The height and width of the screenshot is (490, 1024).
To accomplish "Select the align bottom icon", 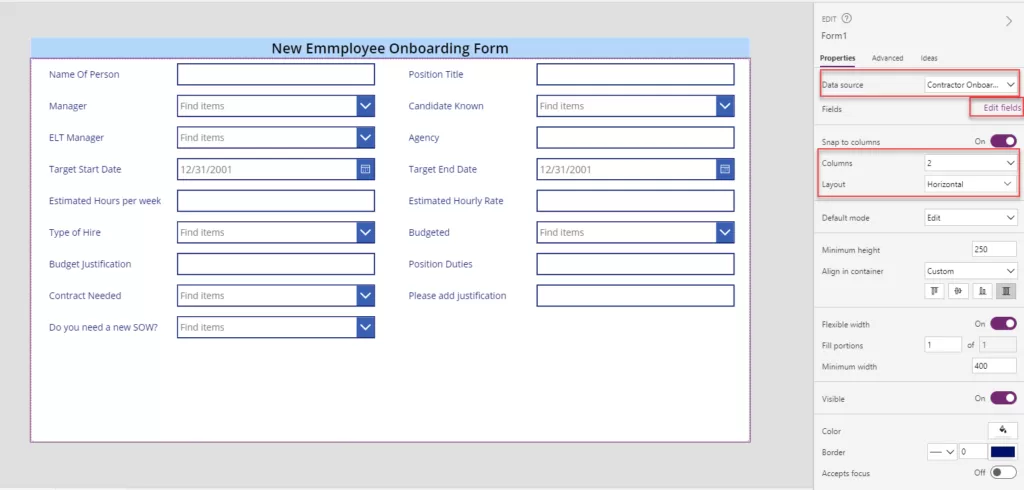I will [982, 291].
